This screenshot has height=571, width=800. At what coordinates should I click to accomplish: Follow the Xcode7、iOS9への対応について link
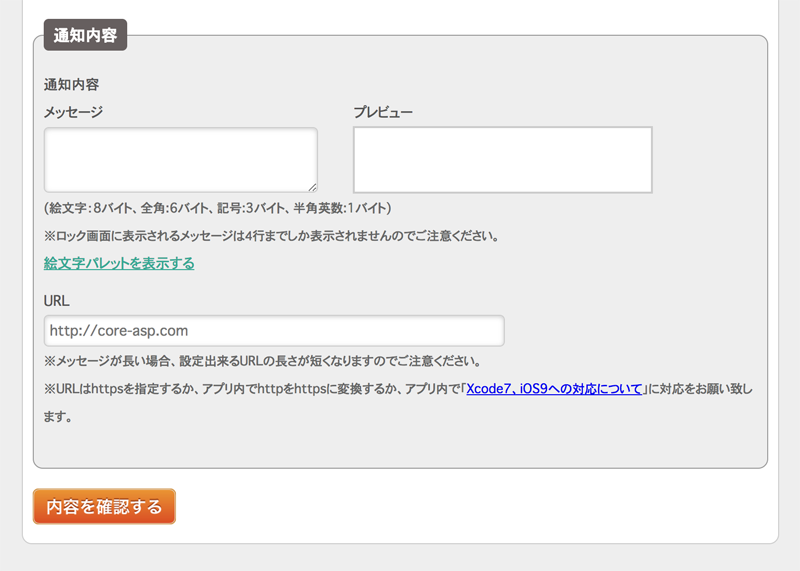(x=554, y=389)
